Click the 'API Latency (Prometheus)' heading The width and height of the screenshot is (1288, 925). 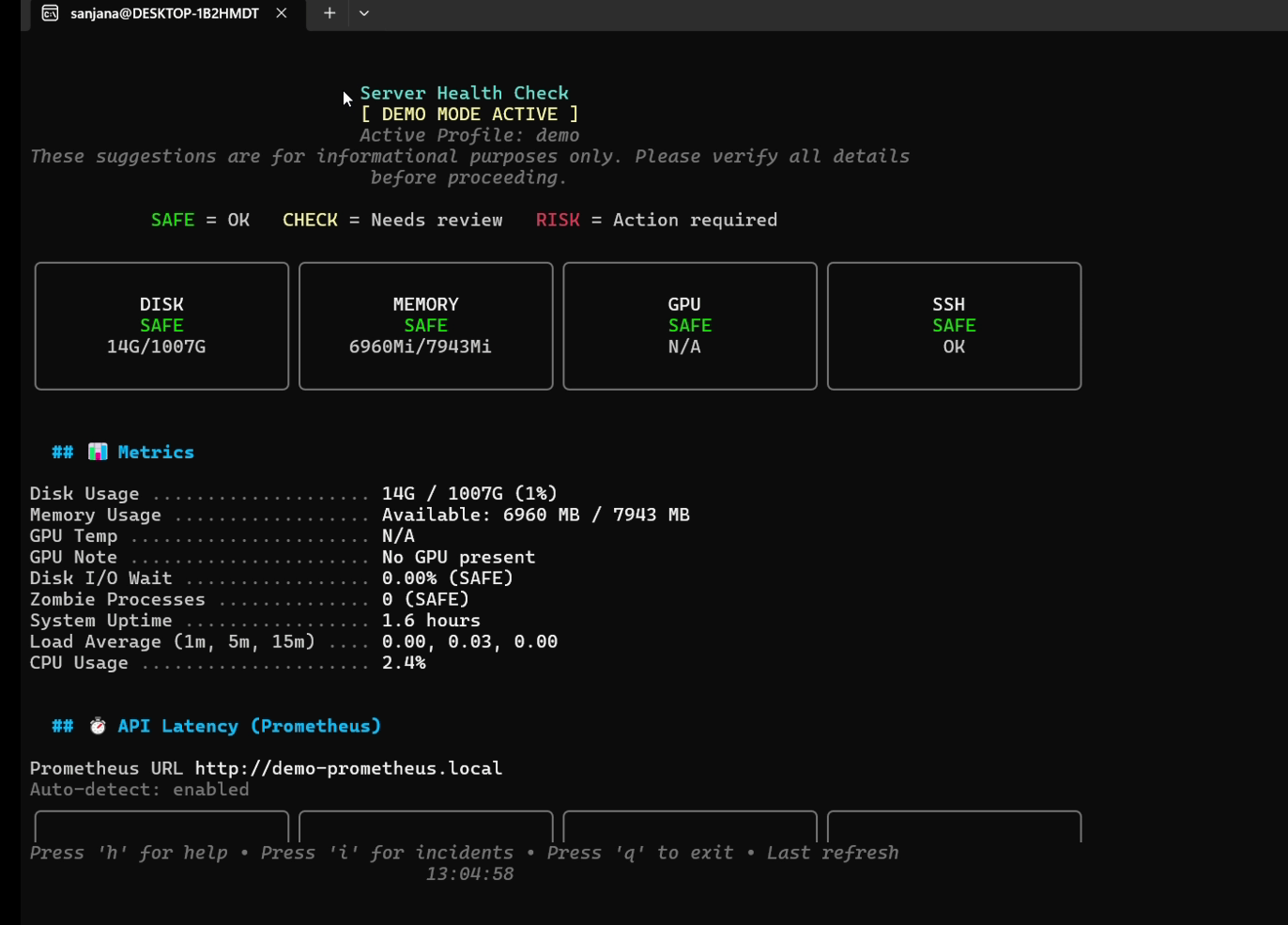(x=250, y=726)
